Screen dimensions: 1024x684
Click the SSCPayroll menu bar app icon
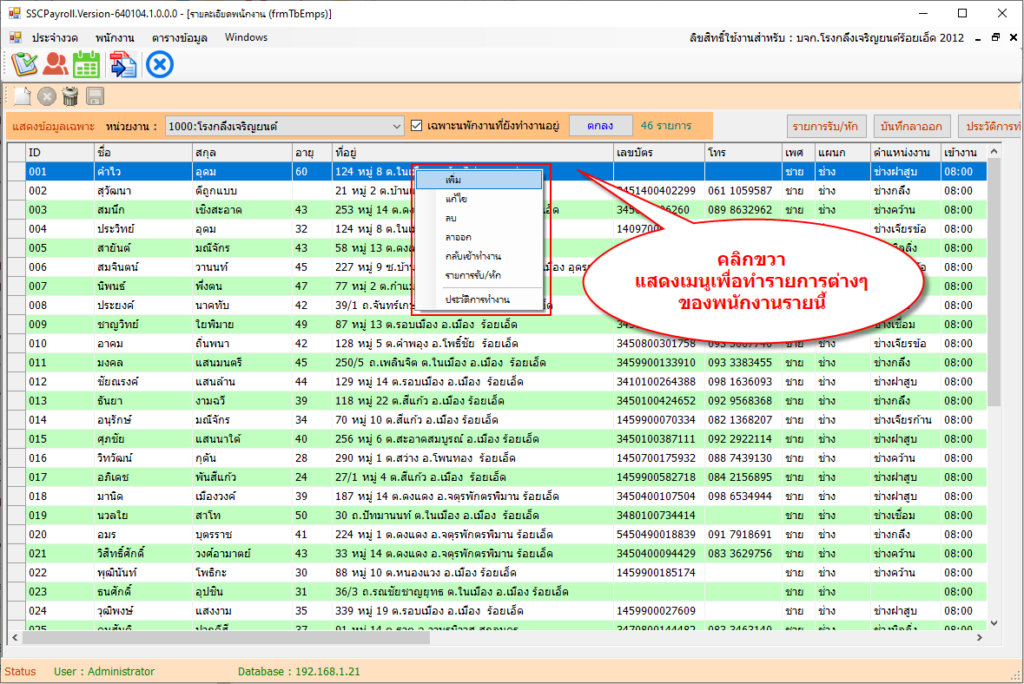click(x=15, y=38)
